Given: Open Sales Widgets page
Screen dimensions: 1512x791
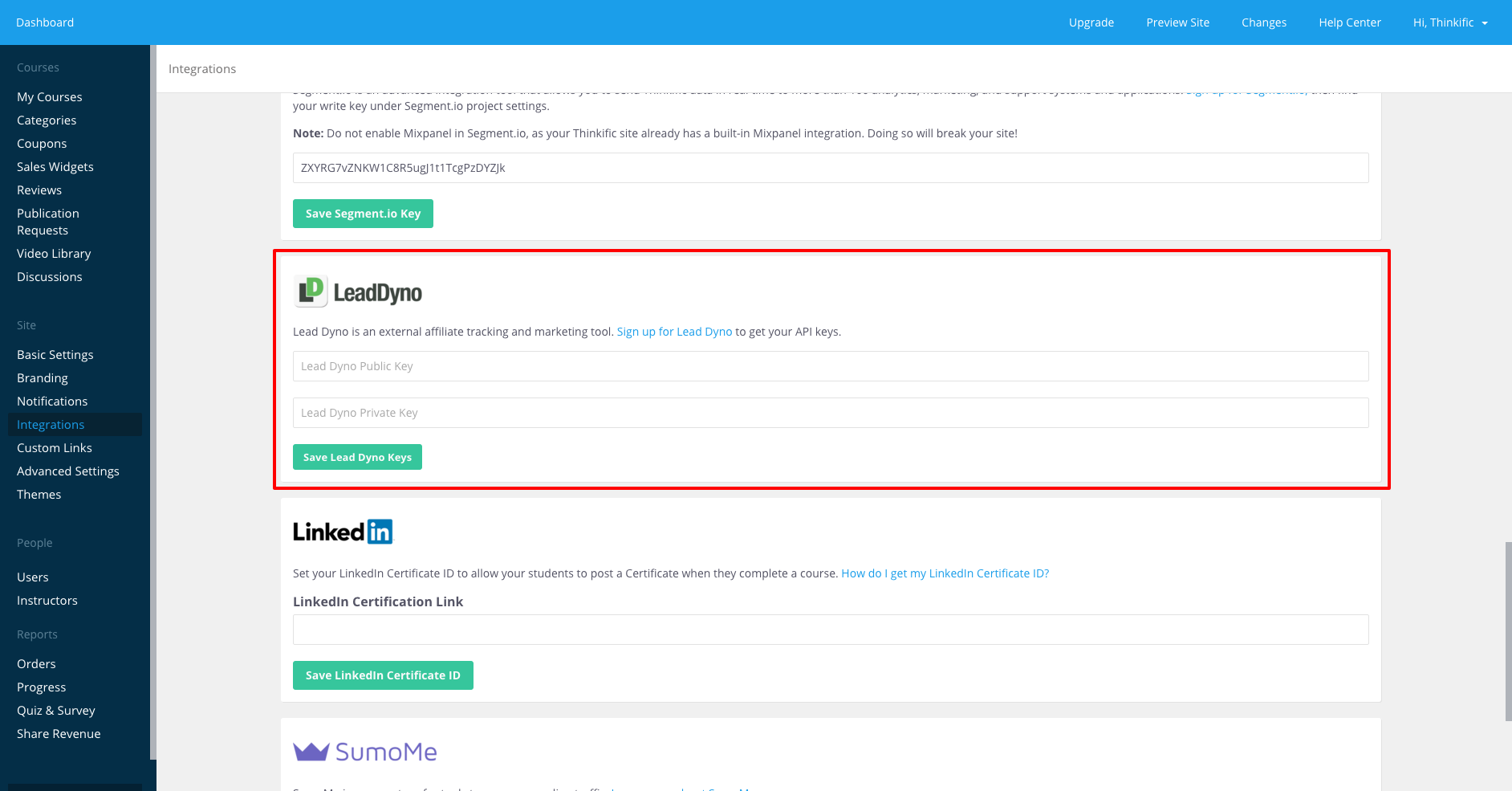Looking at the screenshot, I should point(55,167).
